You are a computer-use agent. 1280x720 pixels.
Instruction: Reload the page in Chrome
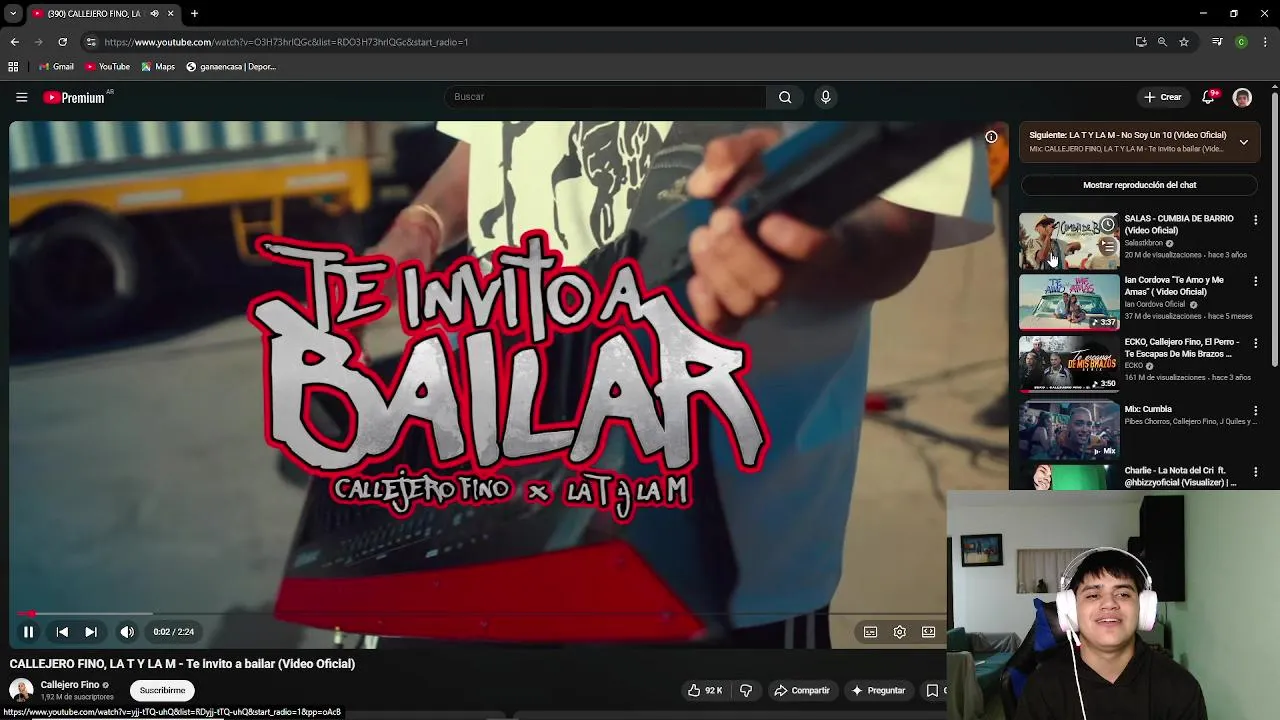click(62, 42)
